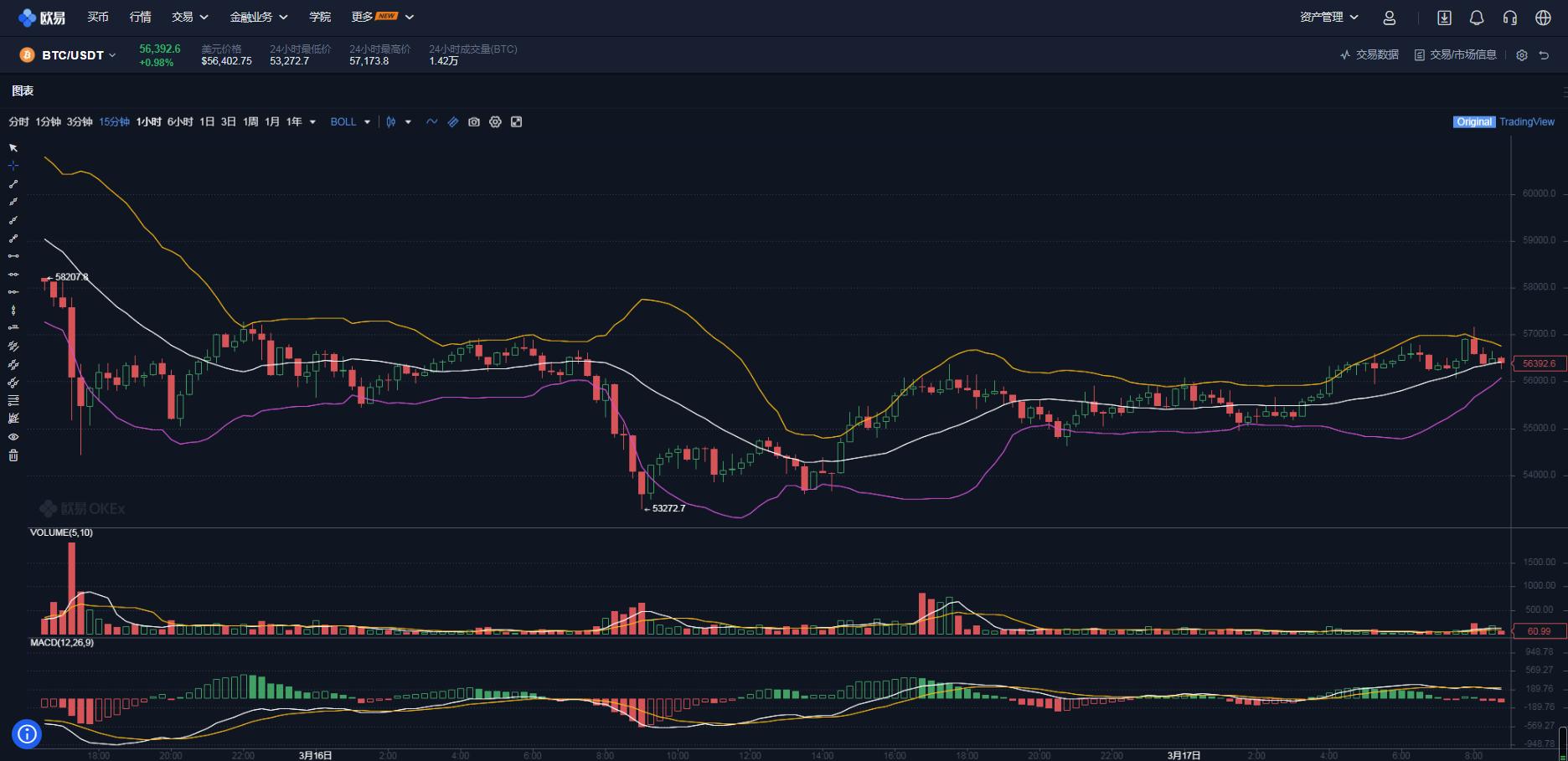Click the blue info circle button
The width and height of the screenshot is (1568, 761).
tap(27, 734)
